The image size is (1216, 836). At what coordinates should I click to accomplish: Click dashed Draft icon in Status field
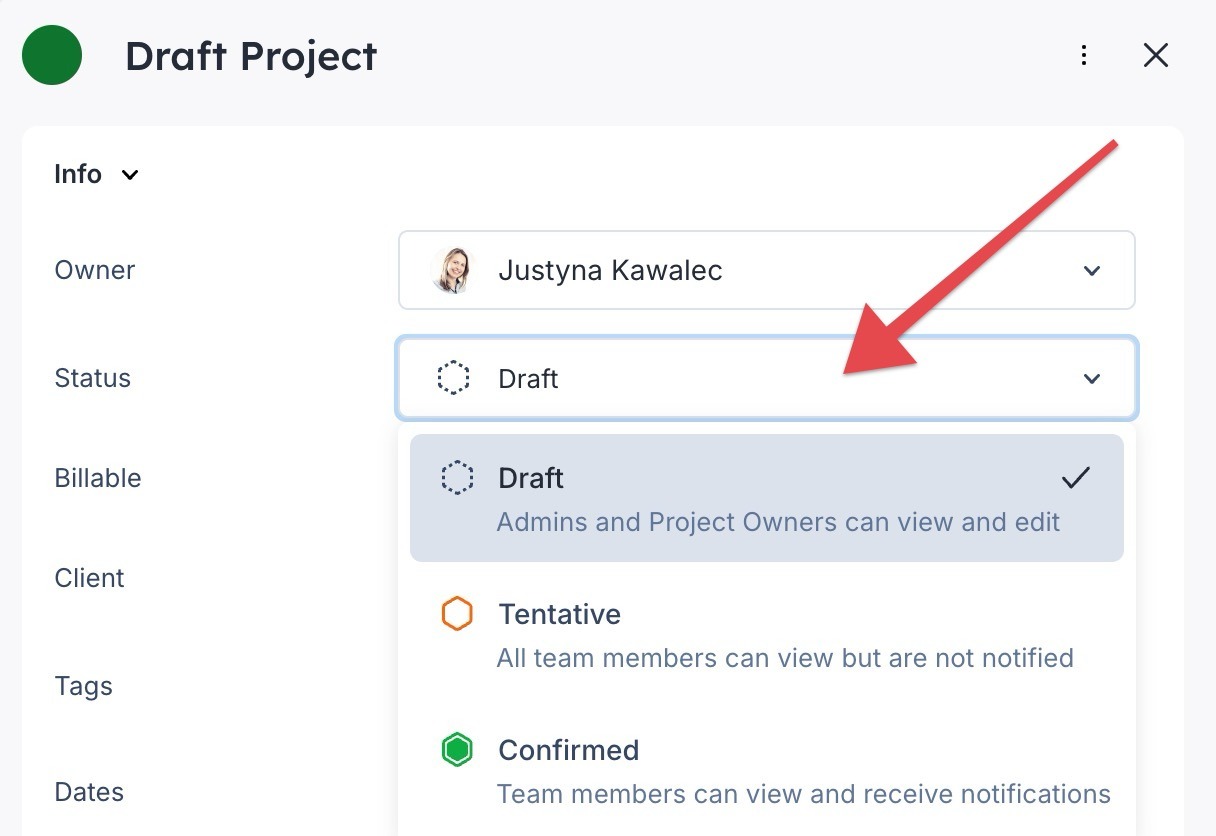point(454,379)
